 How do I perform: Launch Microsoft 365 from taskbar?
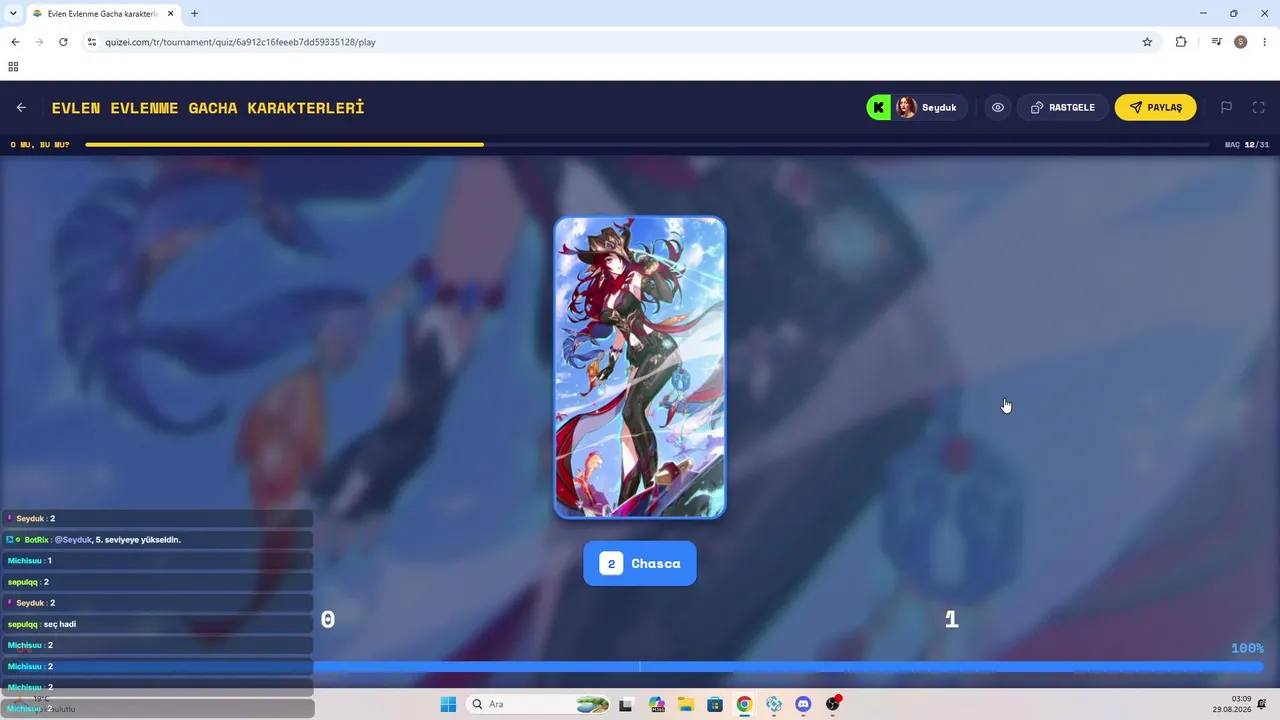click(656, 704)
